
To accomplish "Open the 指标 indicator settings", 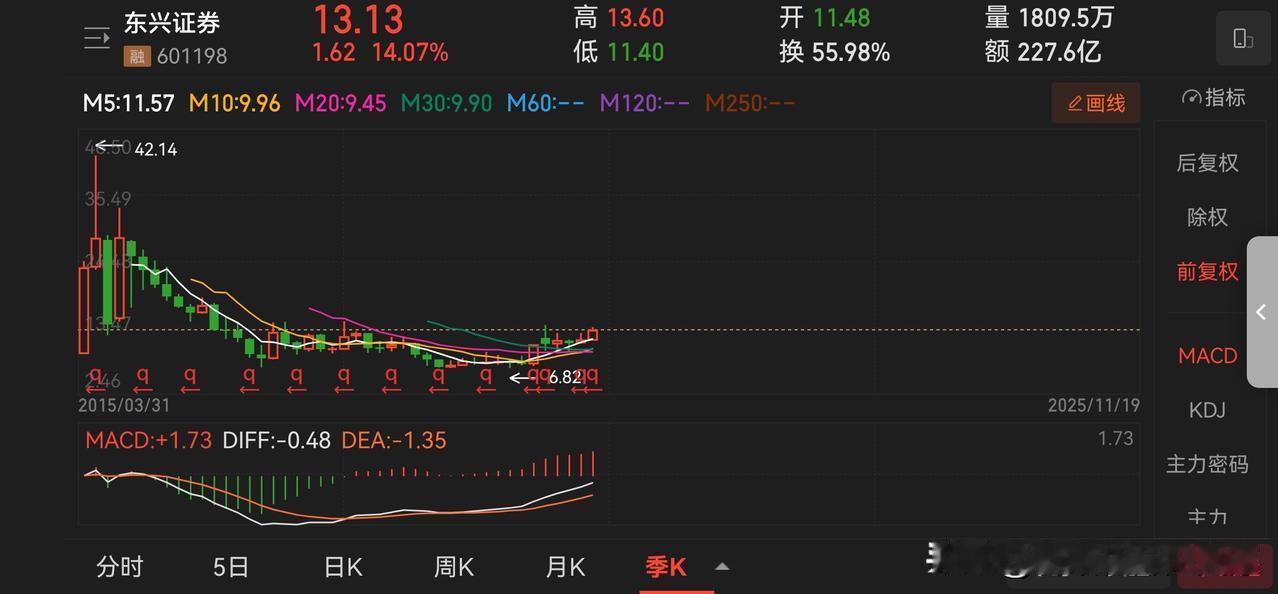I will coord(1213,97).
